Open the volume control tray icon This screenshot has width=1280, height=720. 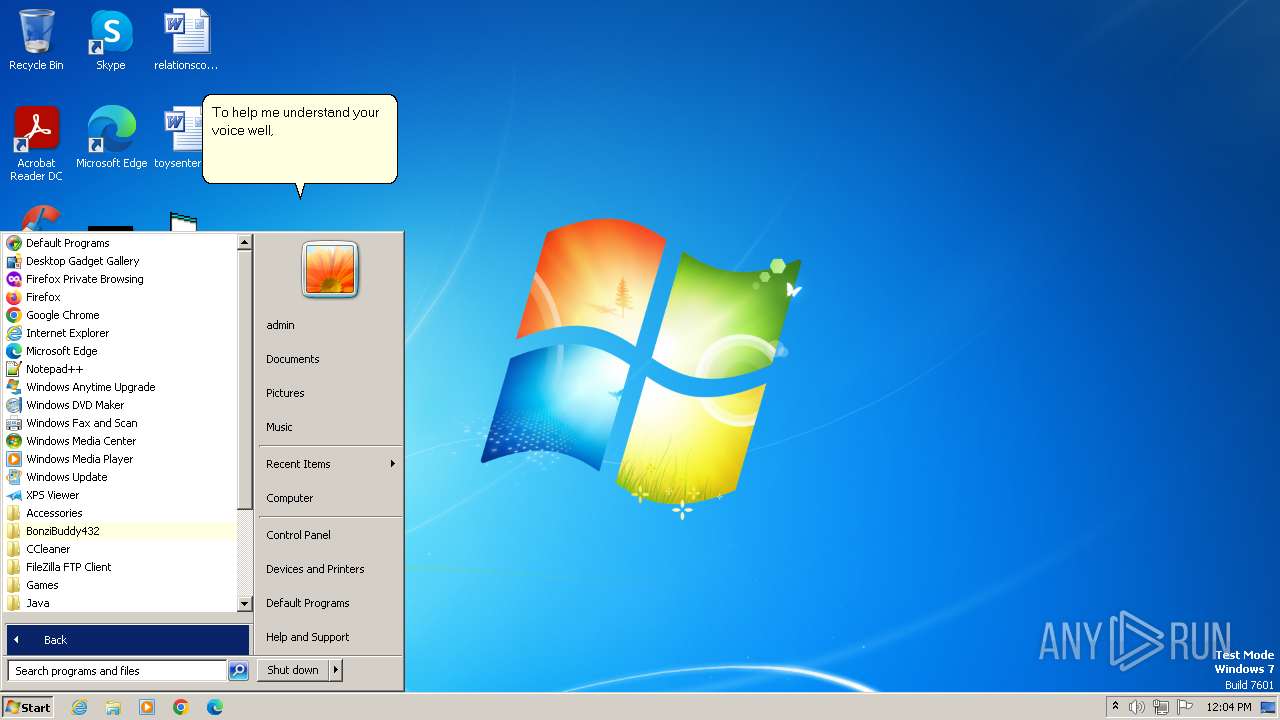coord(1137,707)
